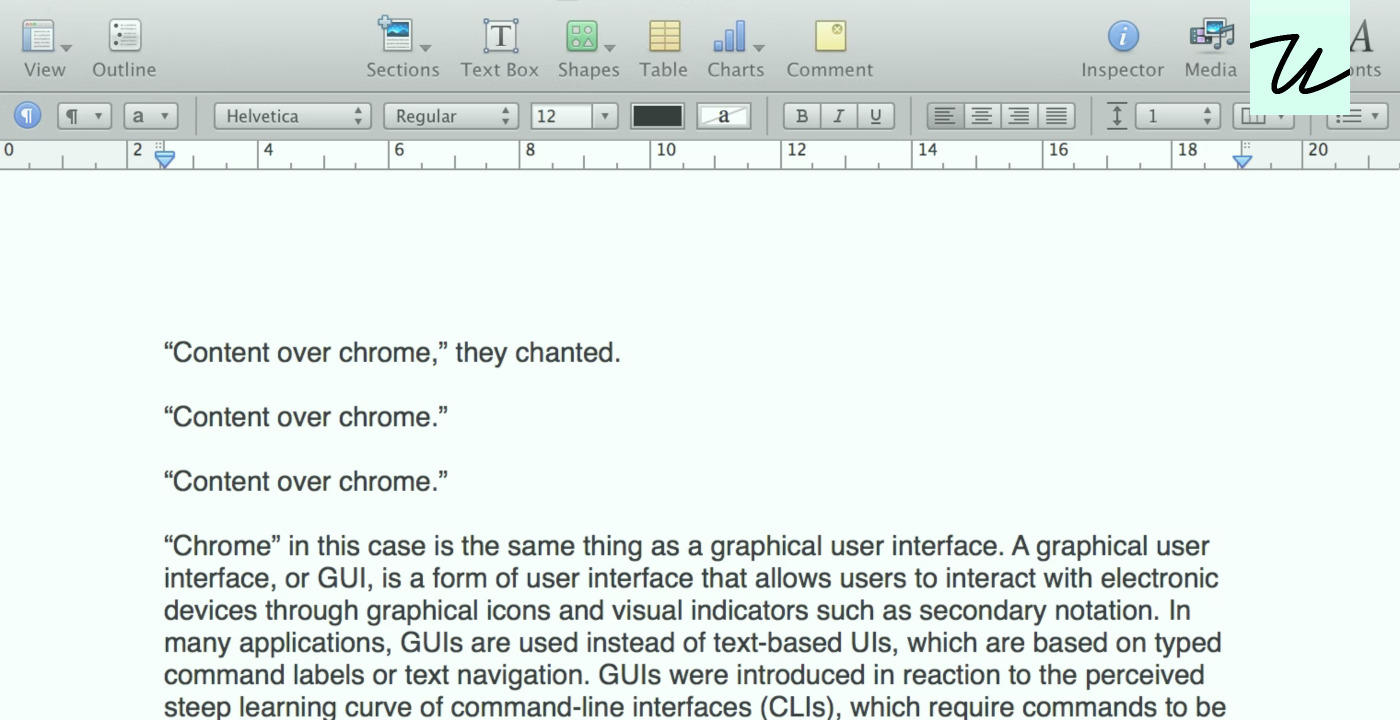Screen dimensions: 1400x720
Task: Open the columns dropdown
Action: pos(1263,116)
